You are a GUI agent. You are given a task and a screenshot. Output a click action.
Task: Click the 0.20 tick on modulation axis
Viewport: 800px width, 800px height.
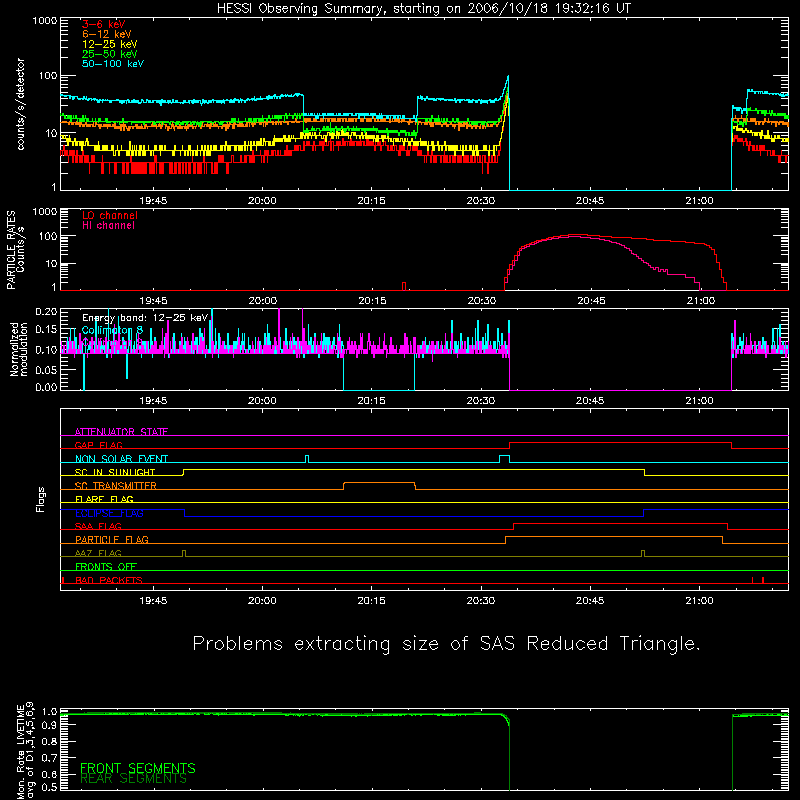46,312
